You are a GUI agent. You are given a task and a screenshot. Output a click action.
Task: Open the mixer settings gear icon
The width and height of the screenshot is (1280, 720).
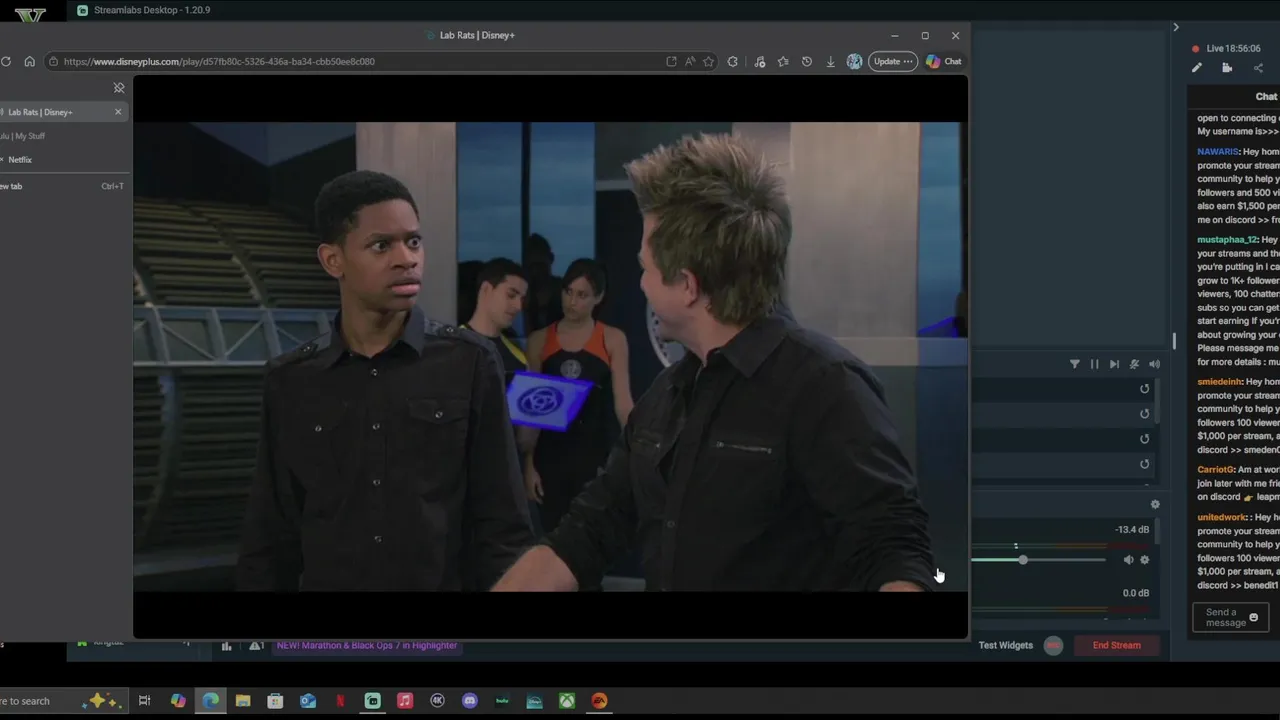(1155, 505)
